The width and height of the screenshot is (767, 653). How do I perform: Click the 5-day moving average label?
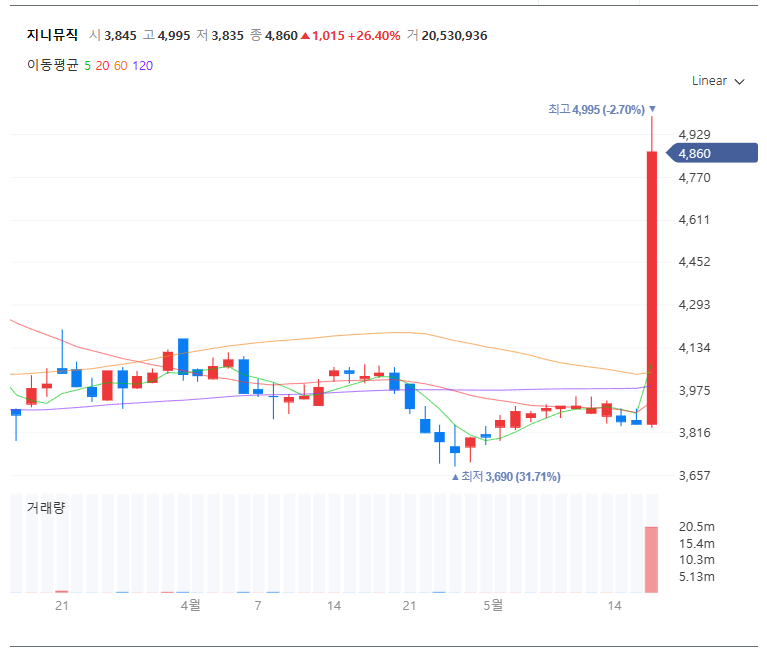[88, 66]
